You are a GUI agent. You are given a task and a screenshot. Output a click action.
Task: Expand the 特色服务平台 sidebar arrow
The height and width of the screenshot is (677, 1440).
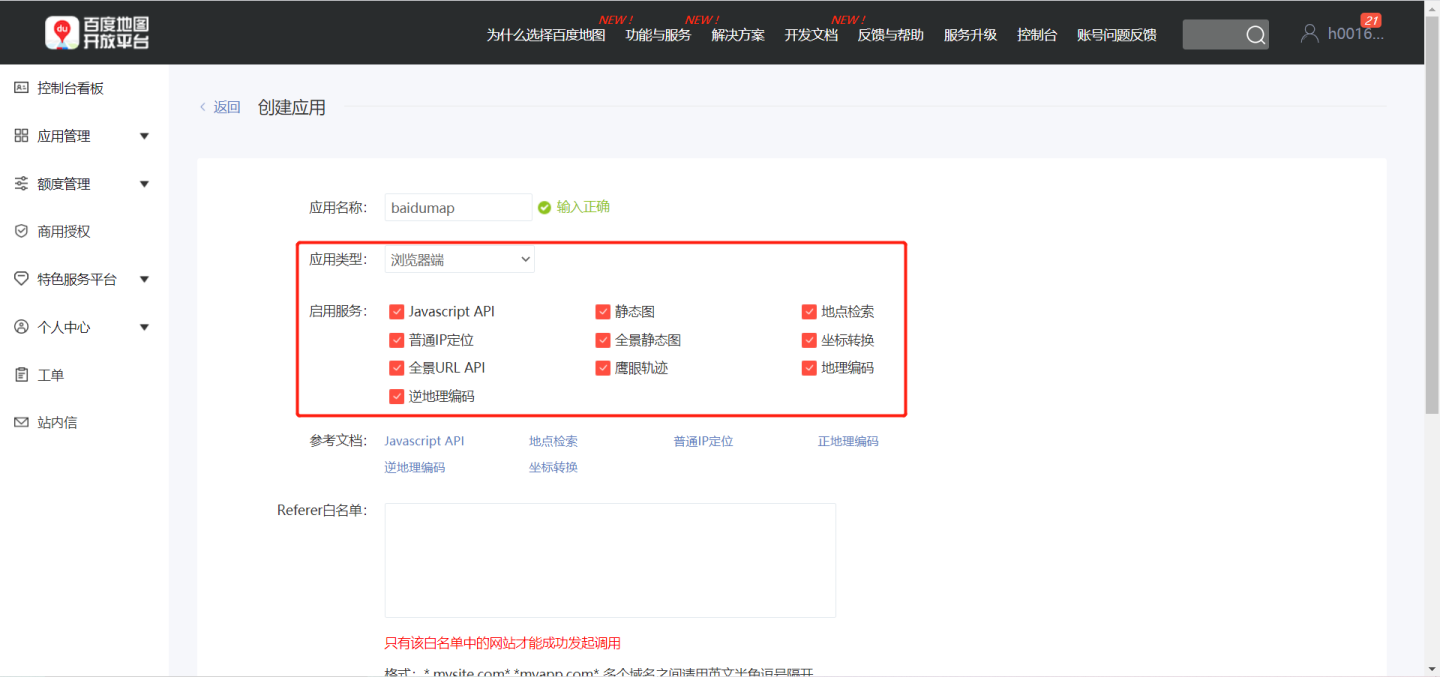[144, 279]
